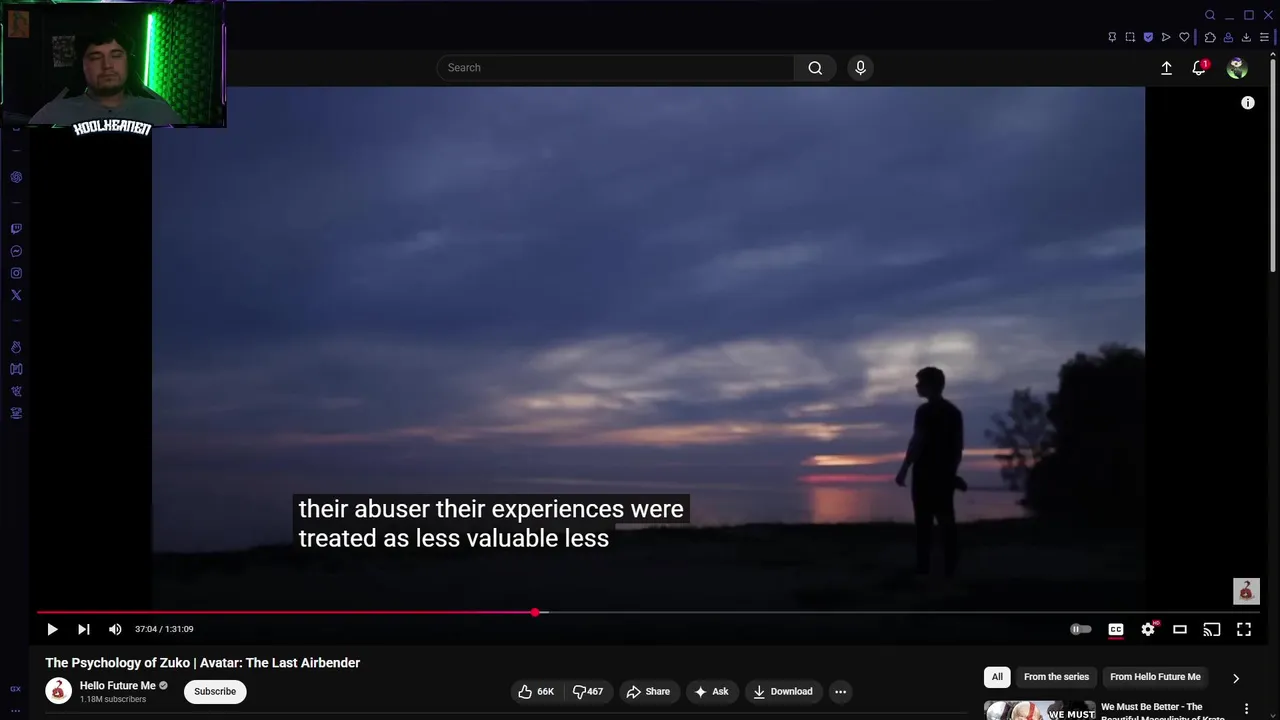Switch to theater mode
Viewport: 1280px width, 720px height.
pyautogui.click(x=1180, y=629)
